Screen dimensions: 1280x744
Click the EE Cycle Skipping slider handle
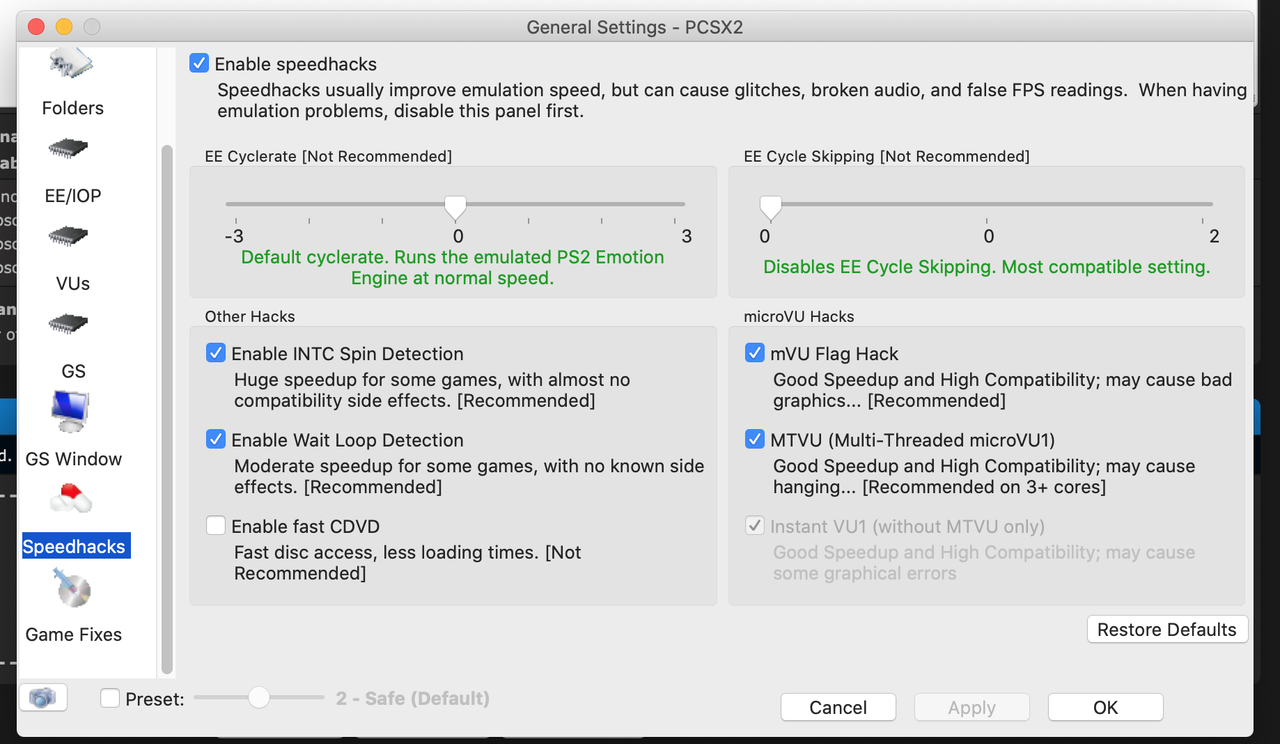(x=770, y=207)
